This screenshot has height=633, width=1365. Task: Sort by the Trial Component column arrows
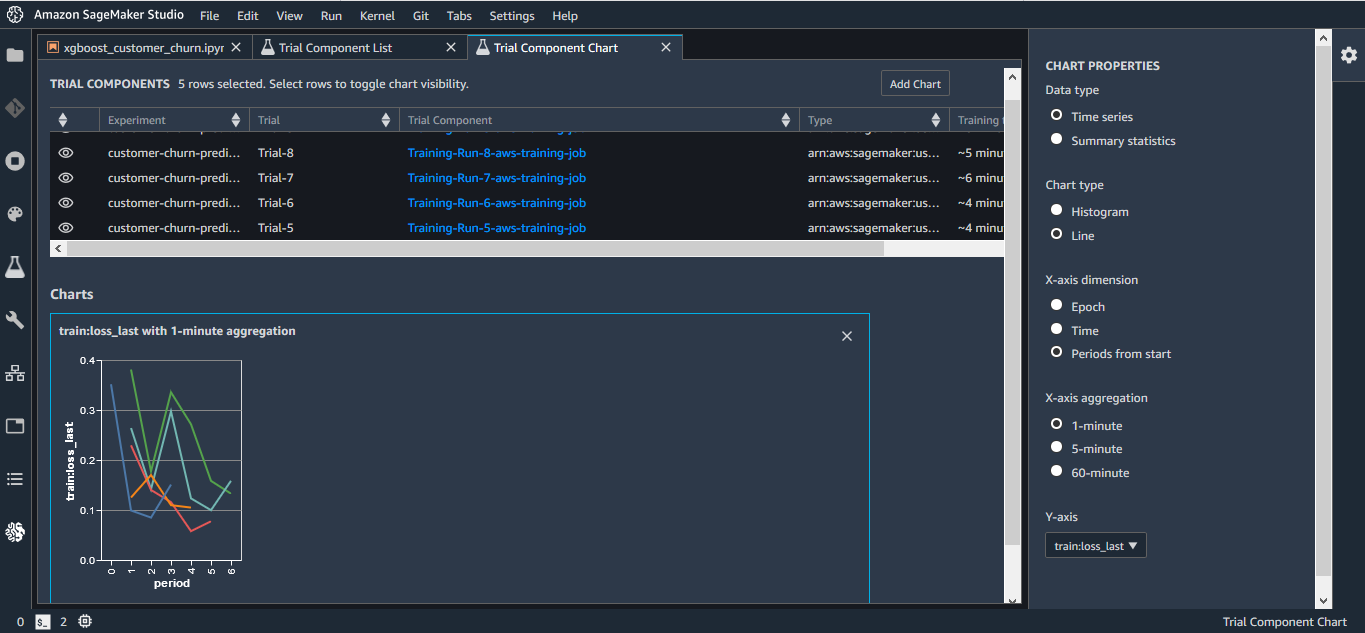click(x=786, y=120)
